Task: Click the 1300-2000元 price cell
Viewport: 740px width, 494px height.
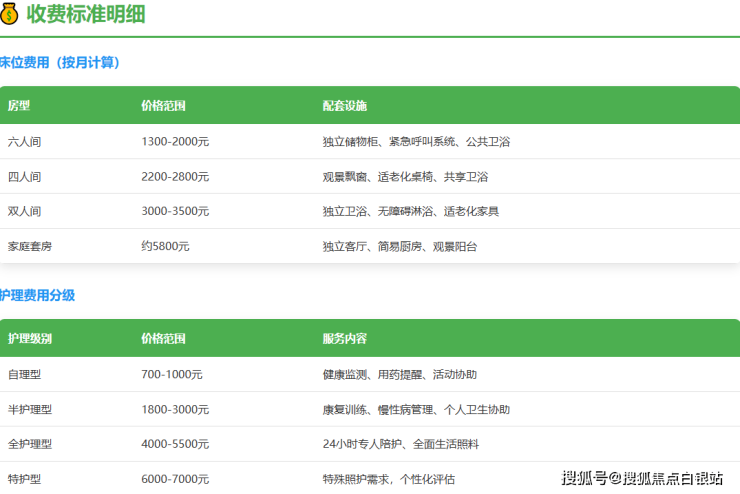Action: [175, 142]
